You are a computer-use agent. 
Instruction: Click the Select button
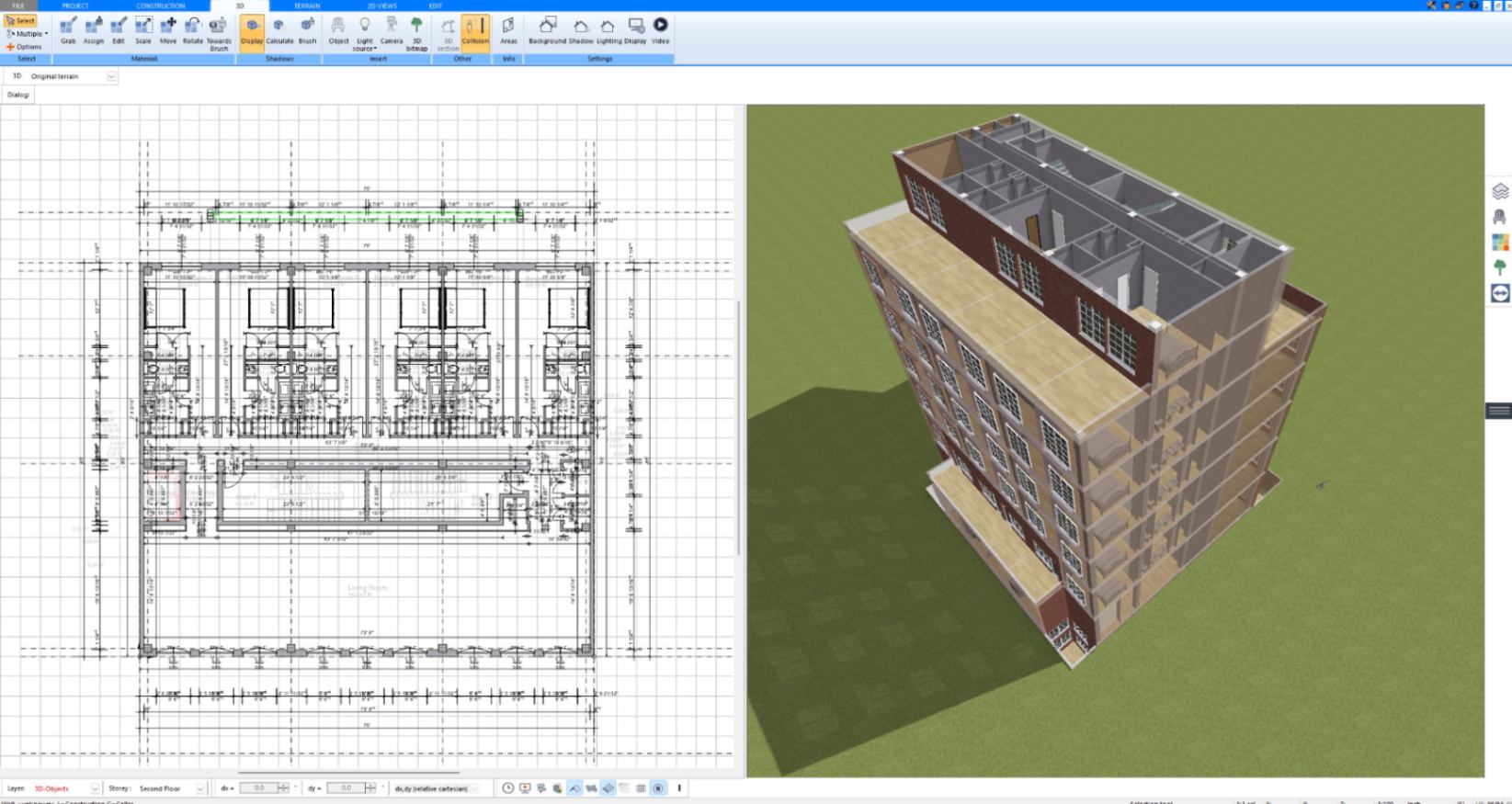tap(20, 21)
